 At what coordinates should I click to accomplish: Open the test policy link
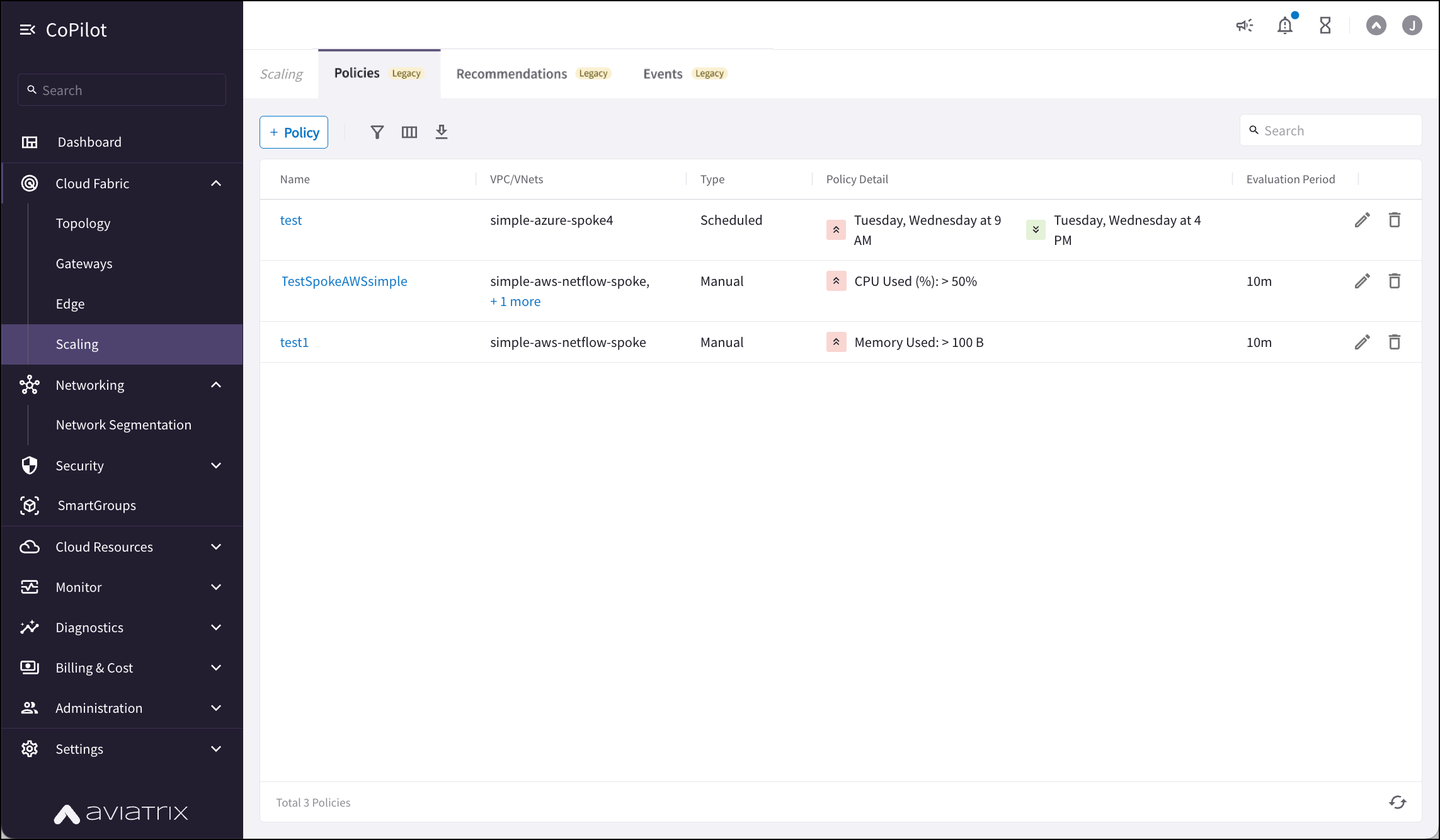tap(291, 219)
